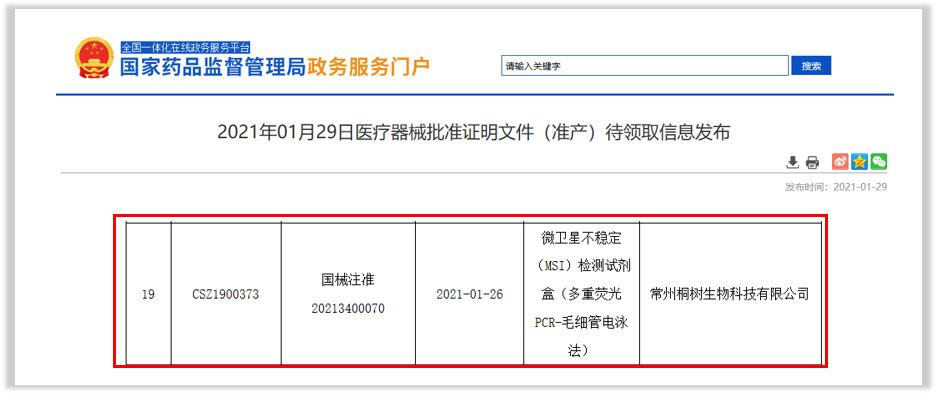Click the national emblem logo
The image size is (937, 395).
click(x=94, y=59)
